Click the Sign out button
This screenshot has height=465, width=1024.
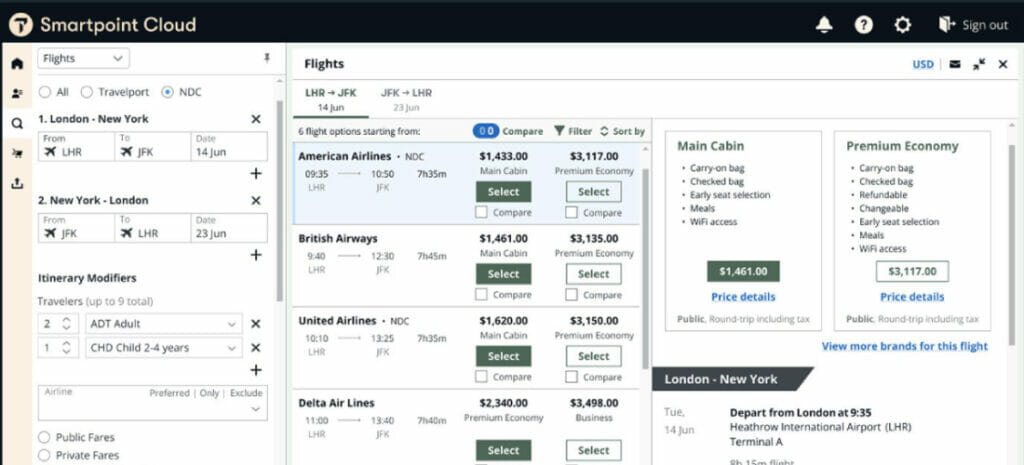tap(973, 25)
